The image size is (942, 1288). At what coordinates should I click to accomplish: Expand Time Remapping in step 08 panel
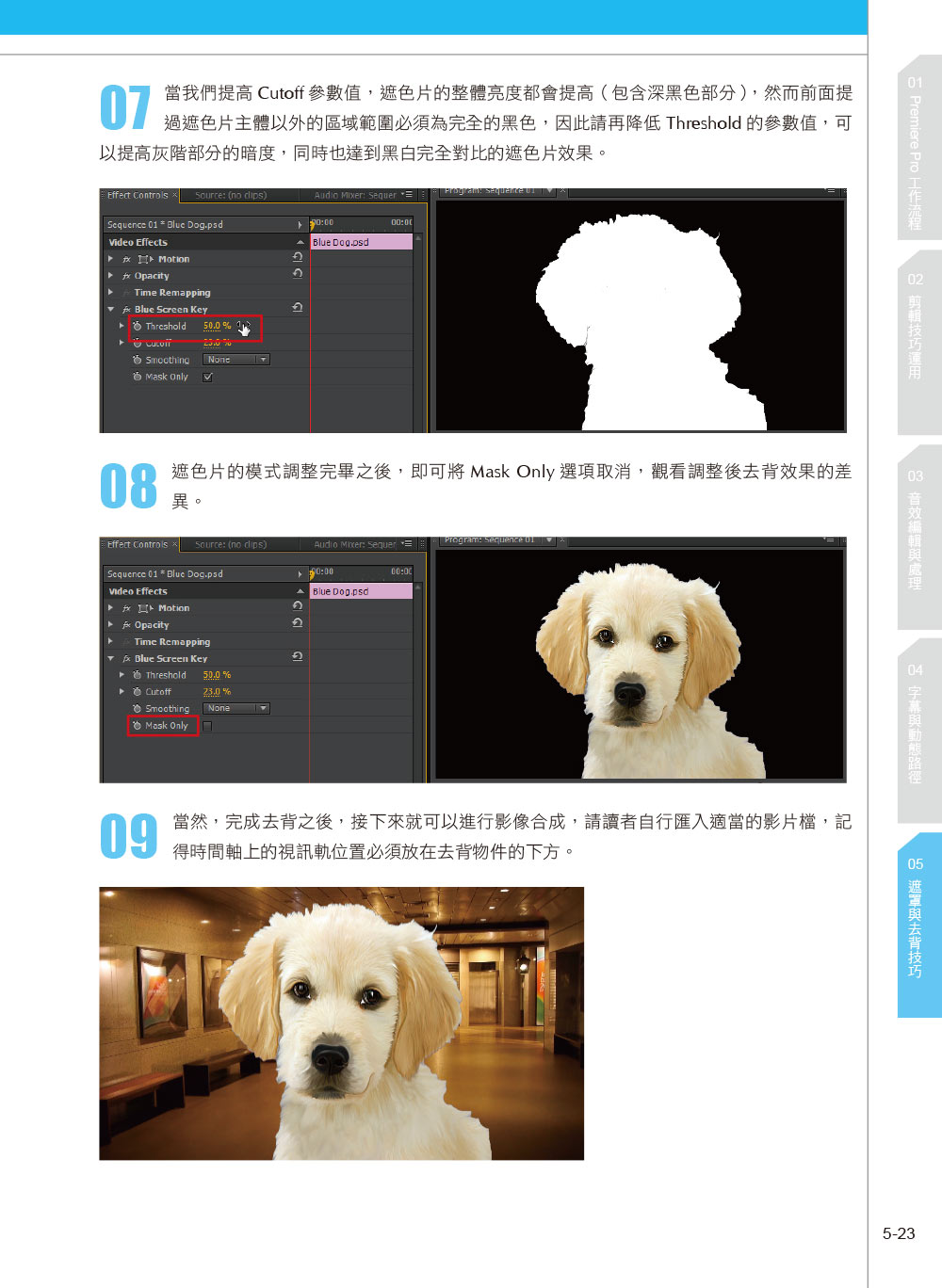tap(111, 642)
